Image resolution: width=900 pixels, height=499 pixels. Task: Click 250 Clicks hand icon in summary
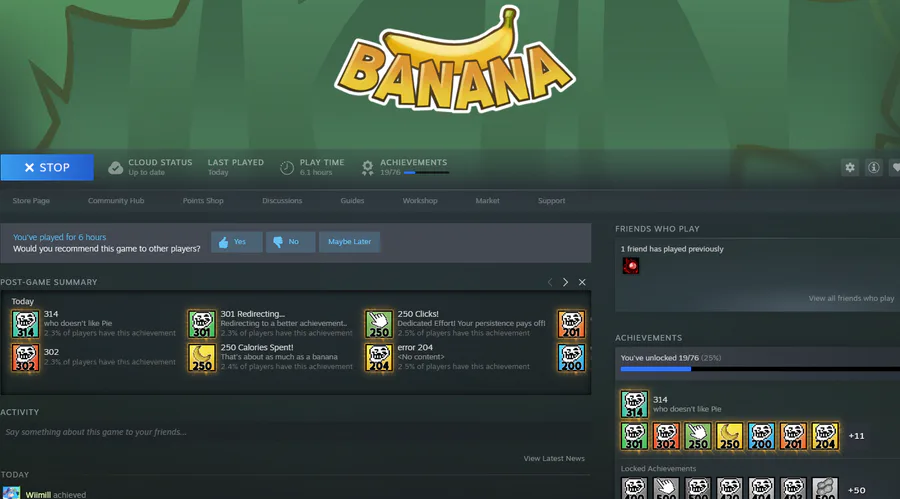[379, 324]
